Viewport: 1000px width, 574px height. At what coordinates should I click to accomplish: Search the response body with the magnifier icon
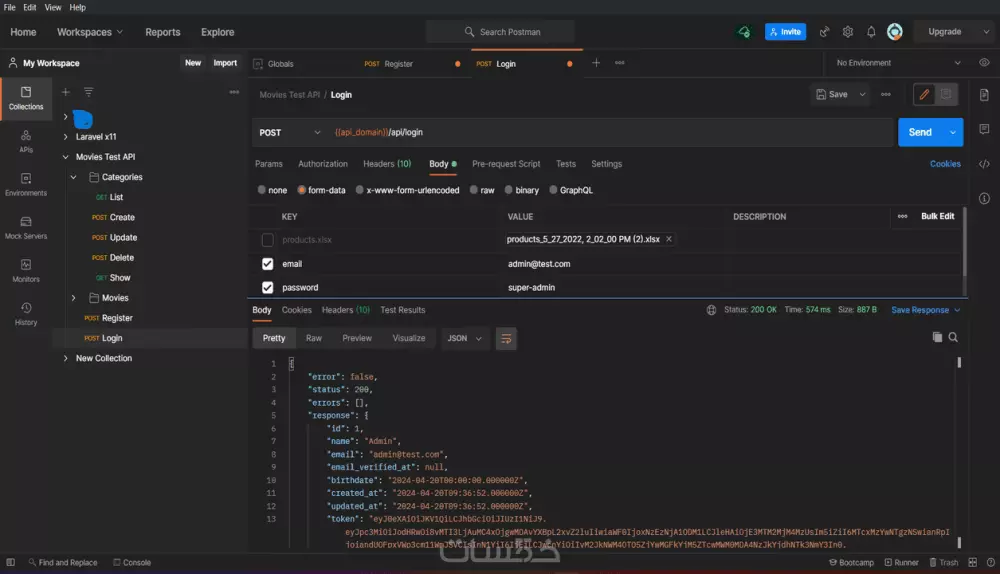pyautogui.click(x=953, y=337)
